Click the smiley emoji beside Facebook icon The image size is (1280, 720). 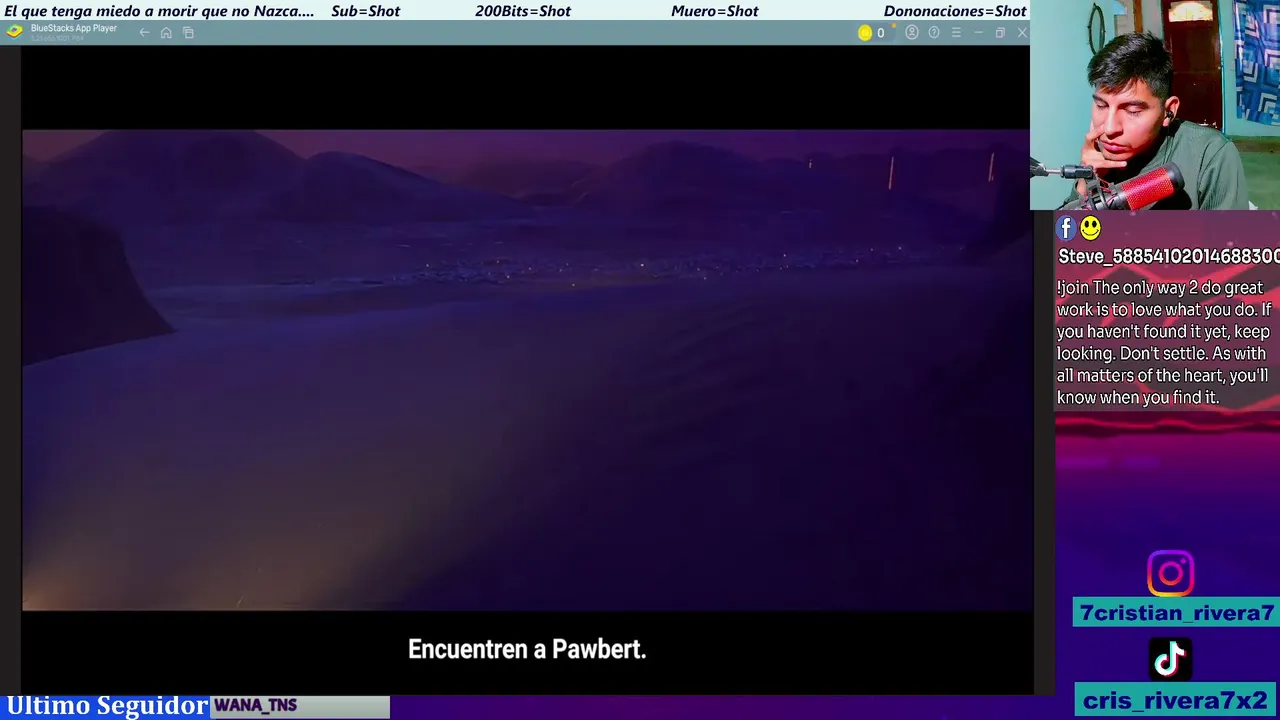1090,229
